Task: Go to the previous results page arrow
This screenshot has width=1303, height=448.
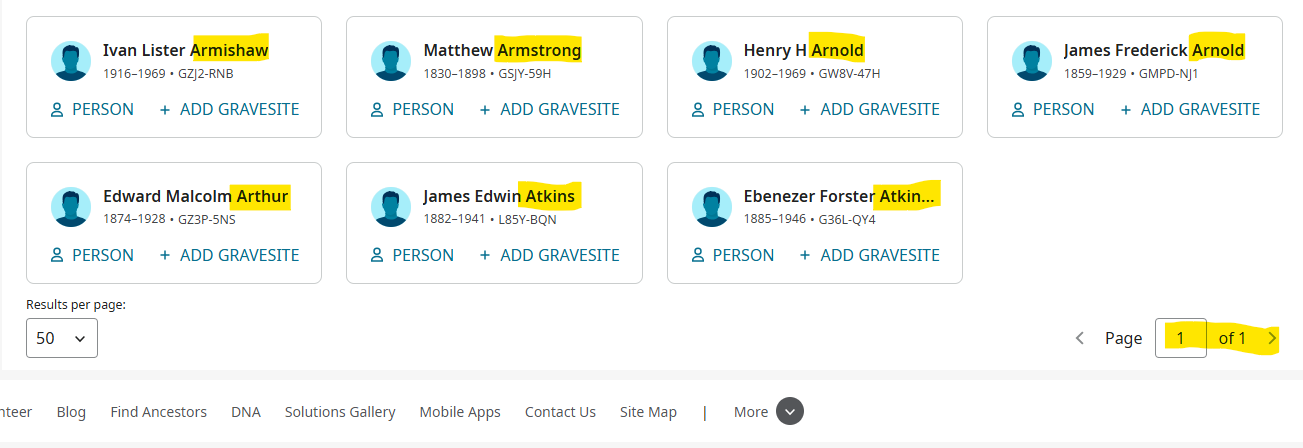Action: [x=1079, y=338]
